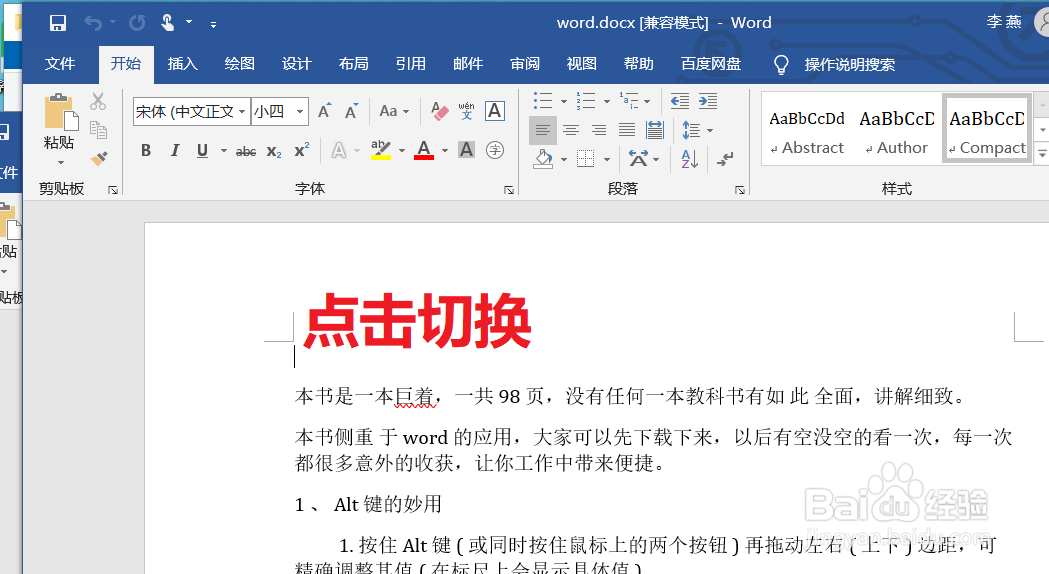Apply distributed alignment
The width and height of the screenshot is (1049, 574).
coord(655,130)
